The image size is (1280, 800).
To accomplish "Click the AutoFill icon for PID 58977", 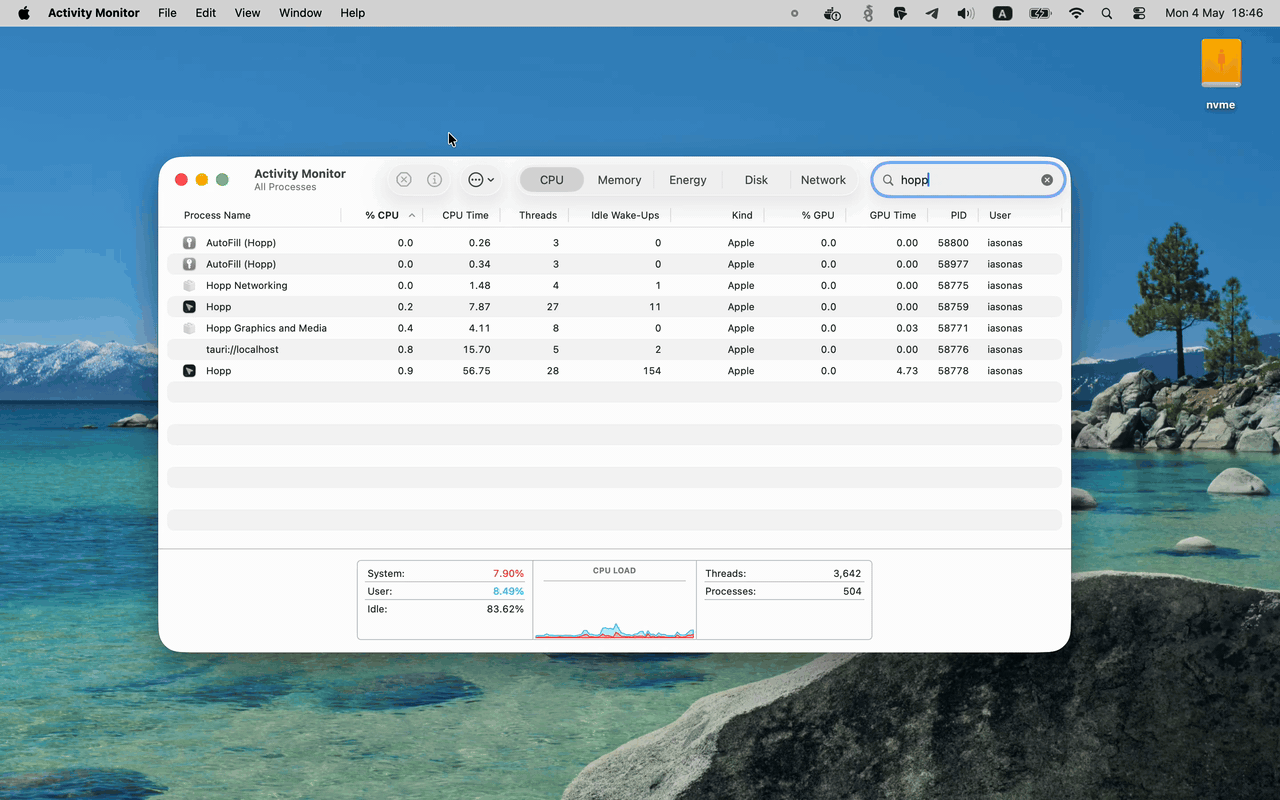I will coord(189,264).
